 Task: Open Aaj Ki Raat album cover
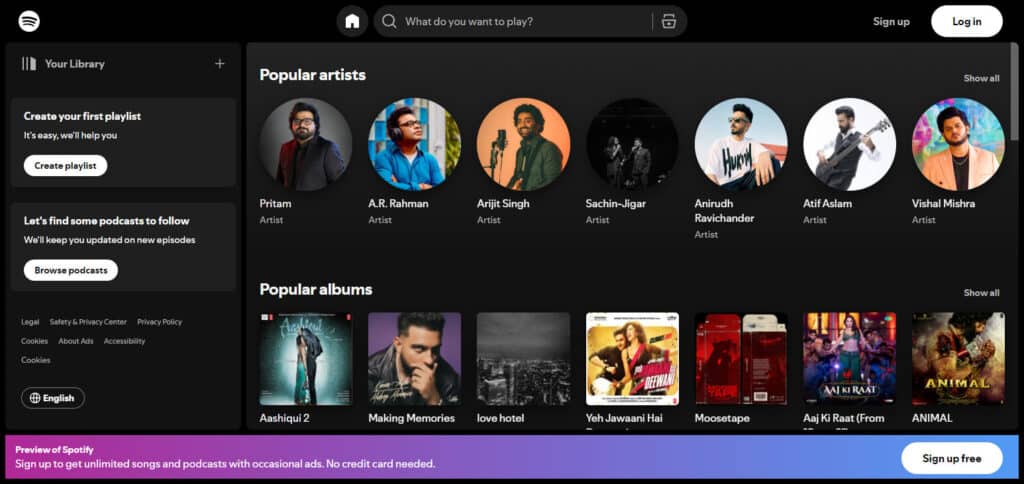coord(849,359)
